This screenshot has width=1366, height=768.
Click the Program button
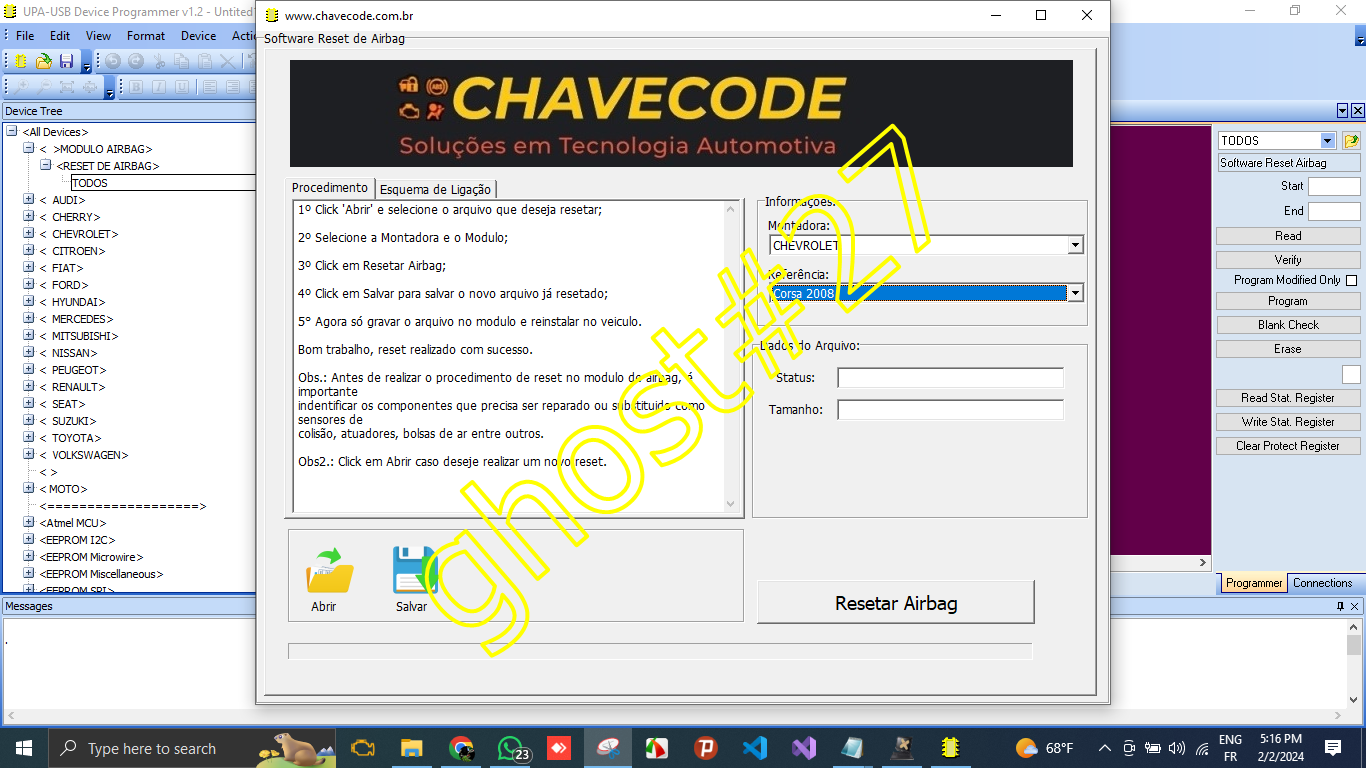1288,301
